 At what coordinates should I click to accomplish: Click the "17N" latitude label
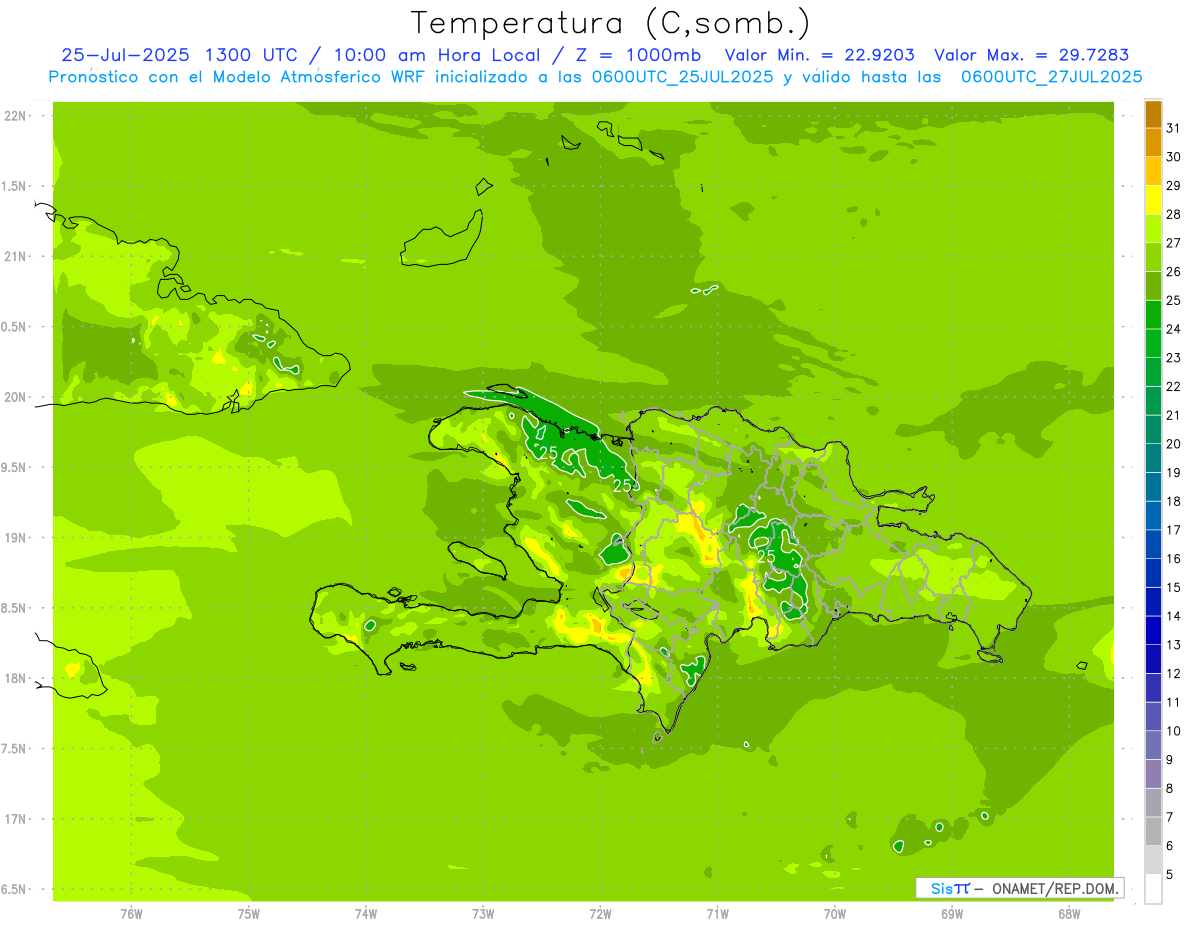[x=14, y=819]
